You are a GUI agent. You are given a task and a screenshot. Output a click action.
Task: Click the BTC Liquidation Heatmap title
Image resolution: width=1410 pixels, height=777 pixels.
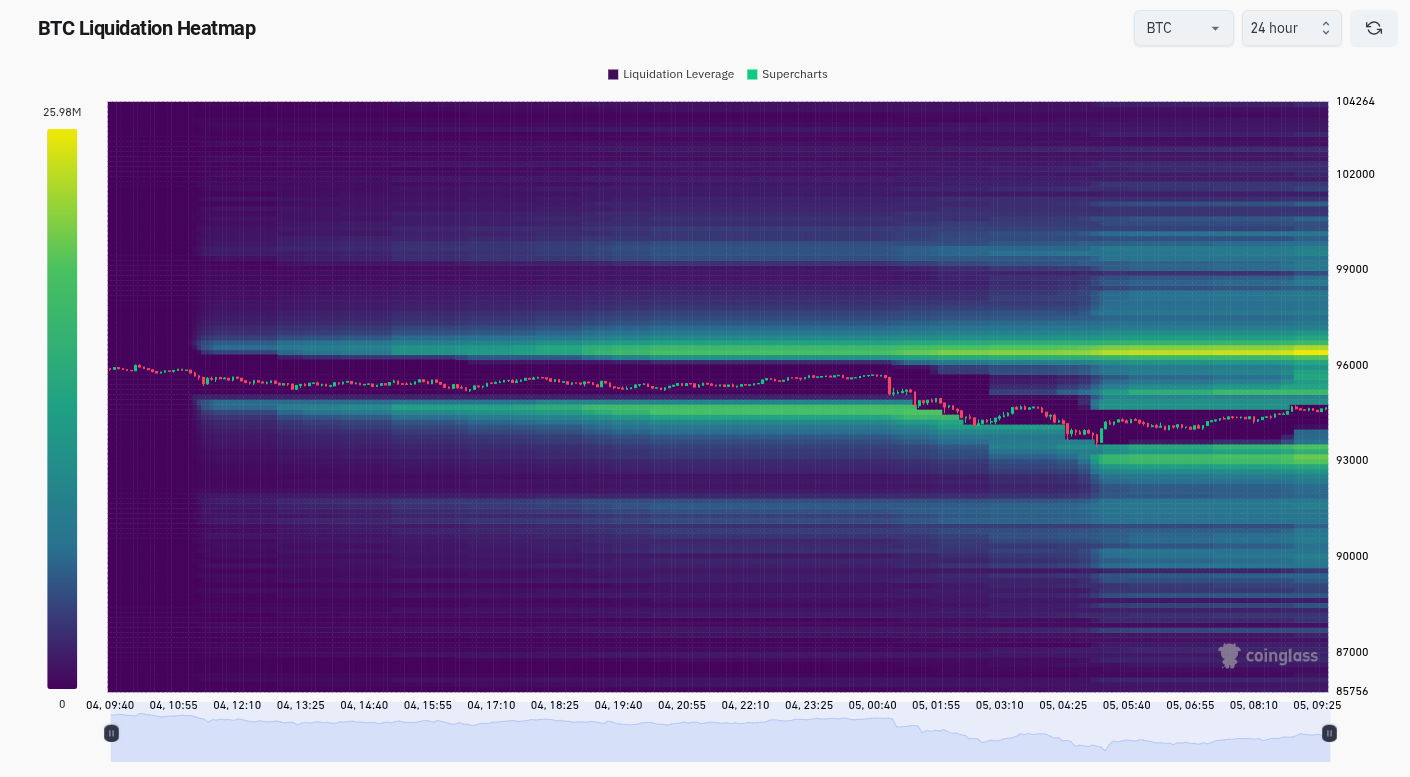click(x=147, y=28)
